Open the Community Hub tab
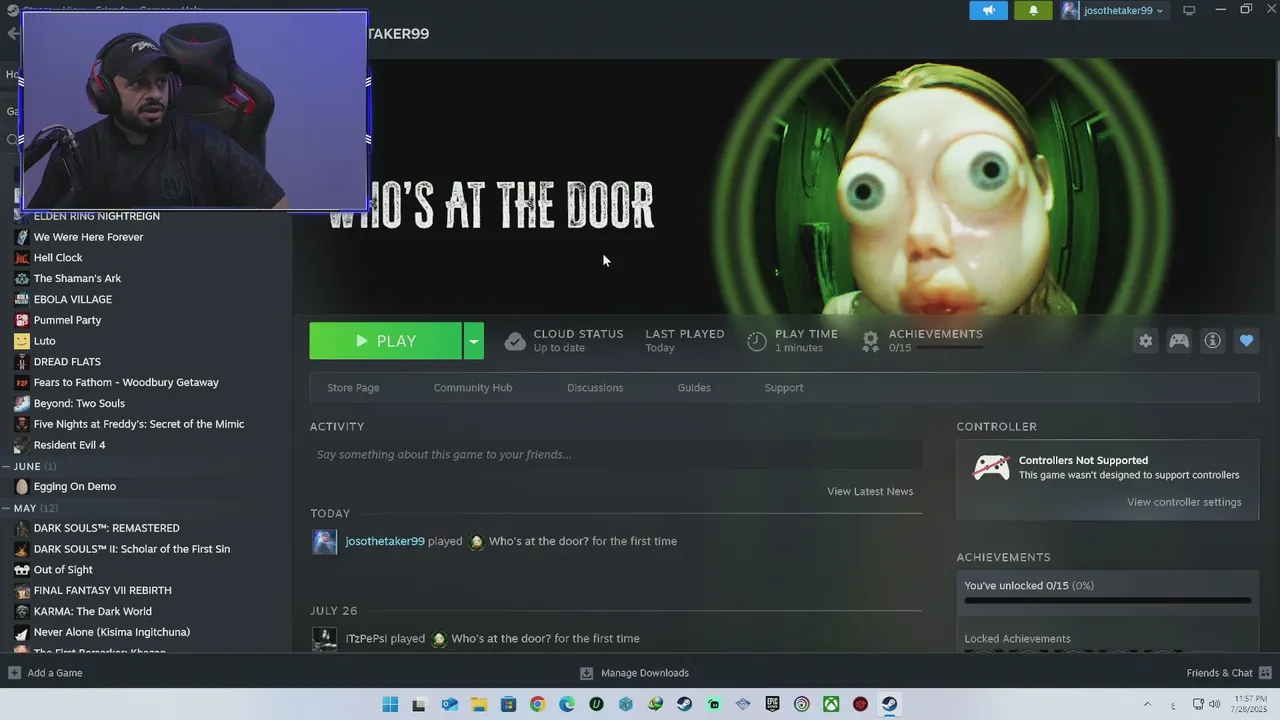Screen dimensions: 1280x720 pos(473,388)
